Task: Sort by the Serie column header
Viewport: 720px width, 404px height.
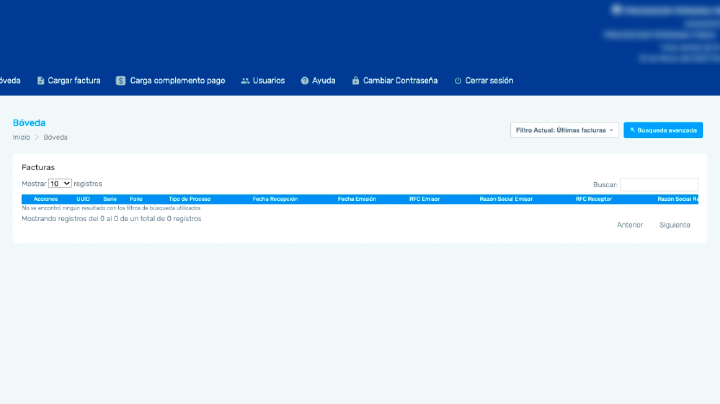Action: coord(110,199)
